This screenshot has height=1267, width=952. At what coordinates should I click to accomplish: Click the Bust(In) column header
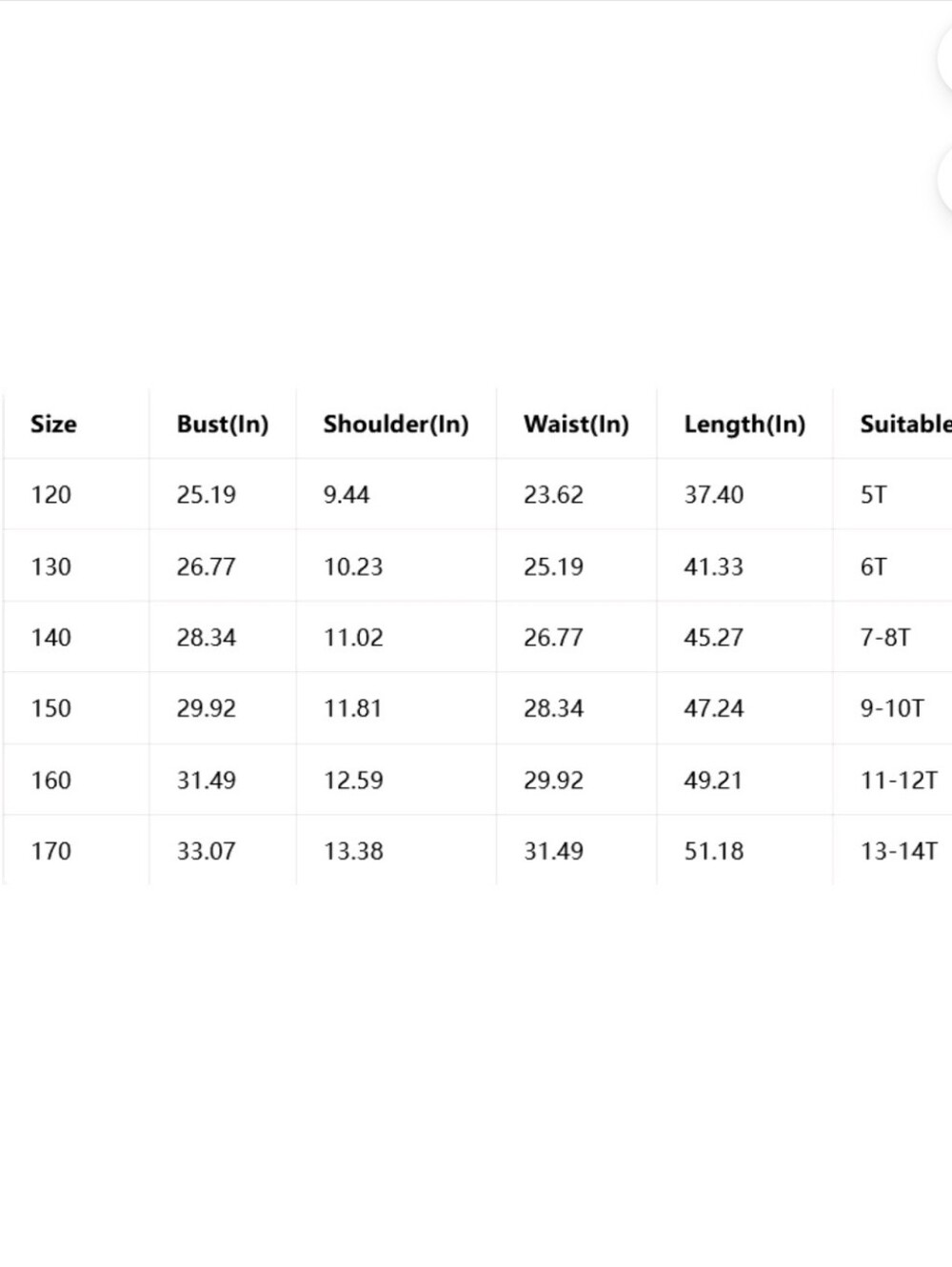click(x=223, y=424)
